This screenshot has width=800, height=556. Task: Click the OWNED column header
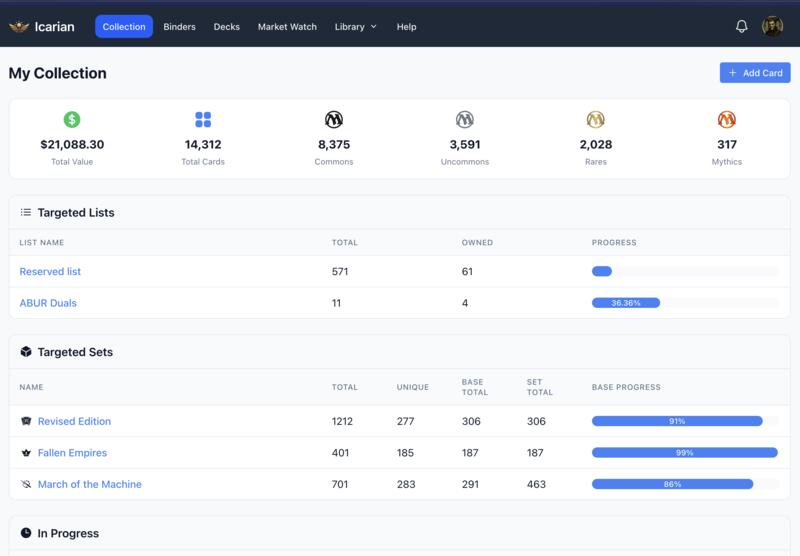(477, 242)
